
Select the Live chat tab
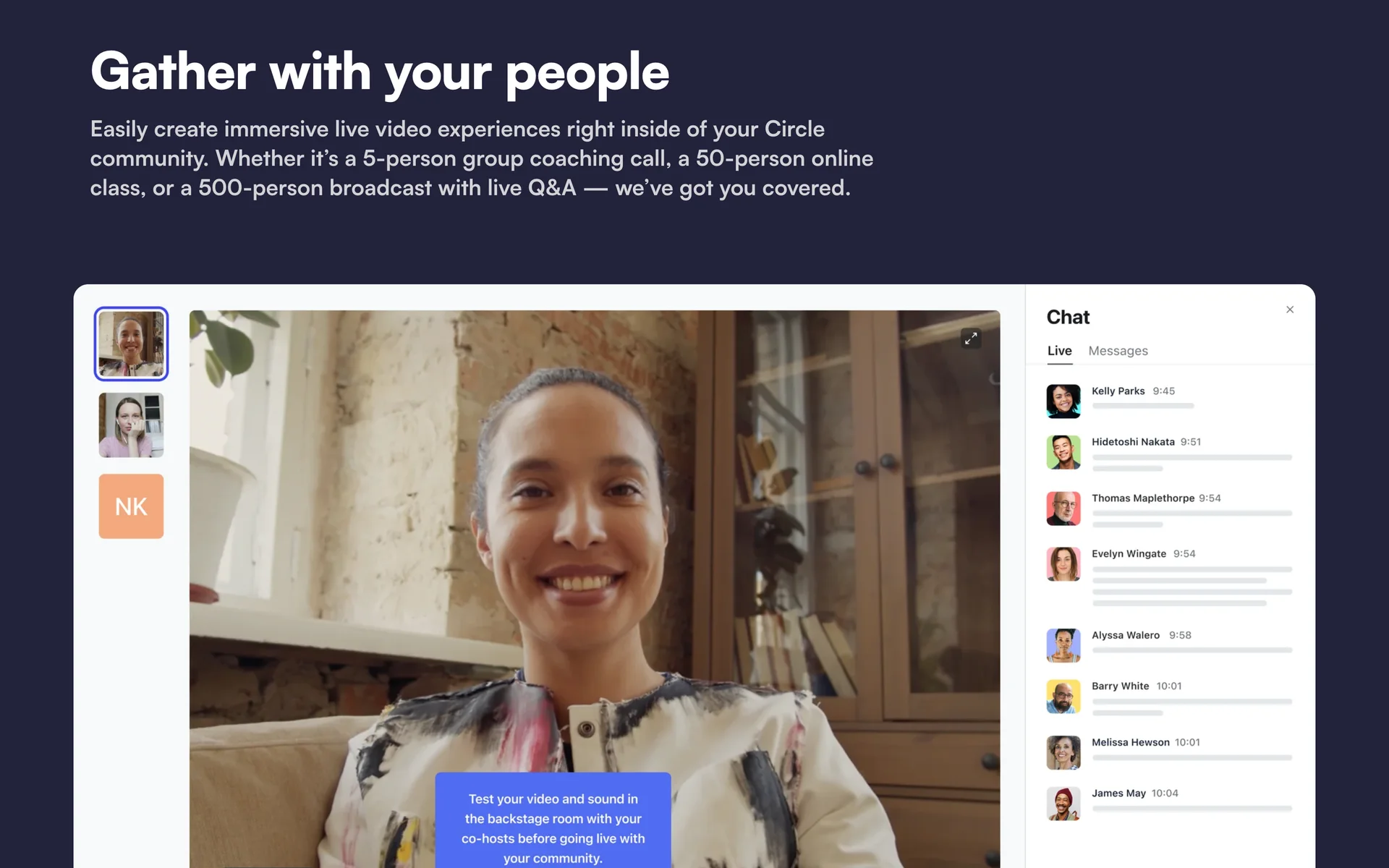(x=1060, y=351)
